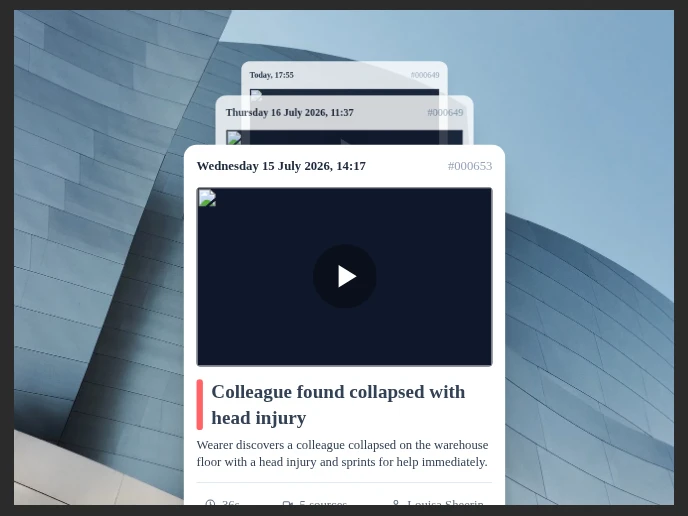Select the 'Today, 17:55' card header

272,75
